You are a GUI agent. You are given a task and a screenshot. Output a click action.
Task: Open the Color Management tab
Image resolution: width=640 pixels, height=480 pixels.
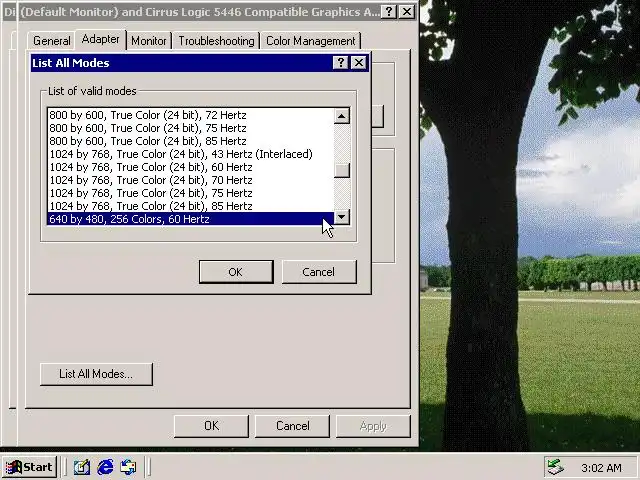pyautogui.click(x=311, y=41)
